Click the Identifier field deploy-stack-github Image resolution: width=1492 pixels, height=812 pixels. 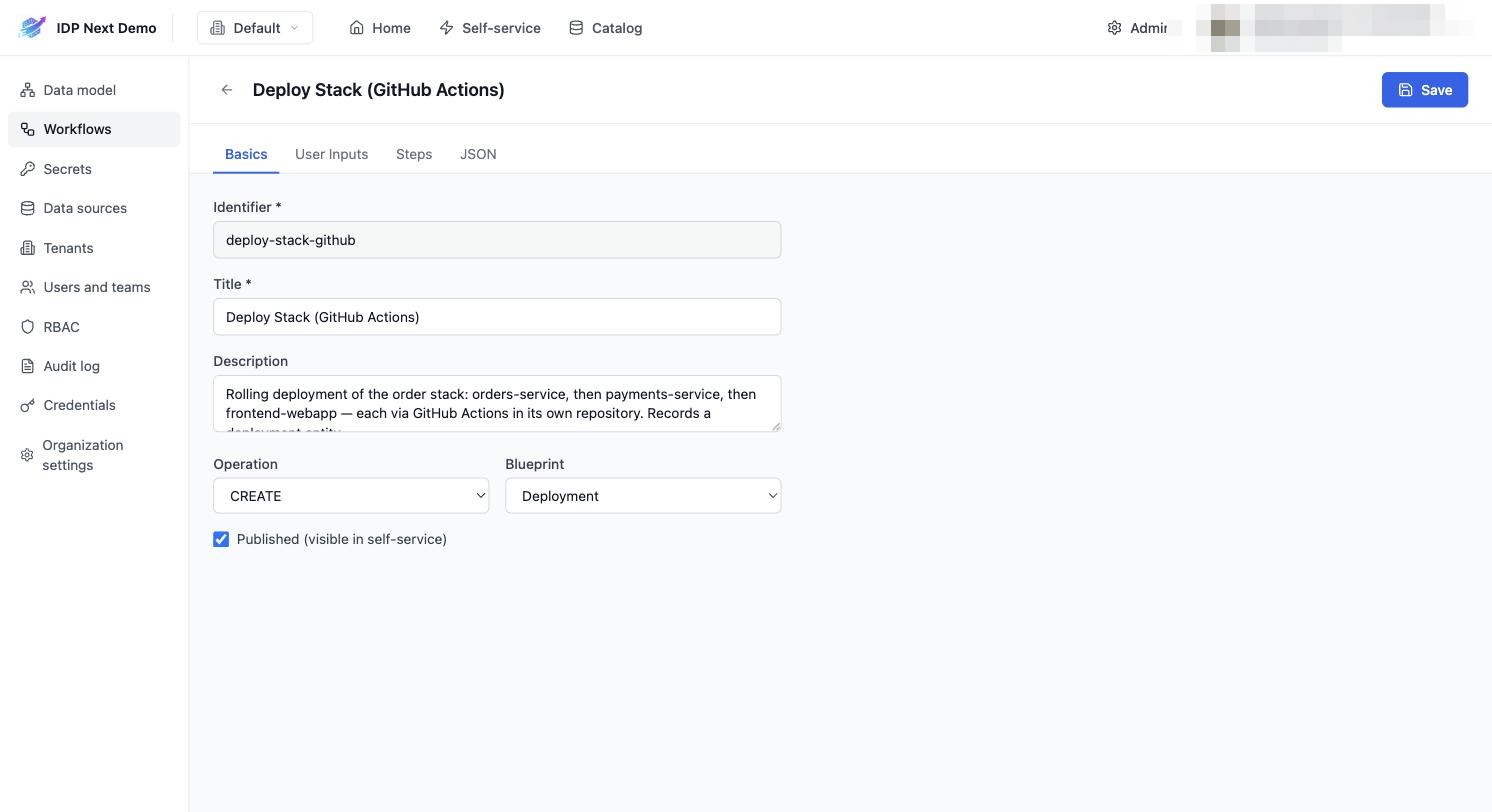(x=497, y=240)
